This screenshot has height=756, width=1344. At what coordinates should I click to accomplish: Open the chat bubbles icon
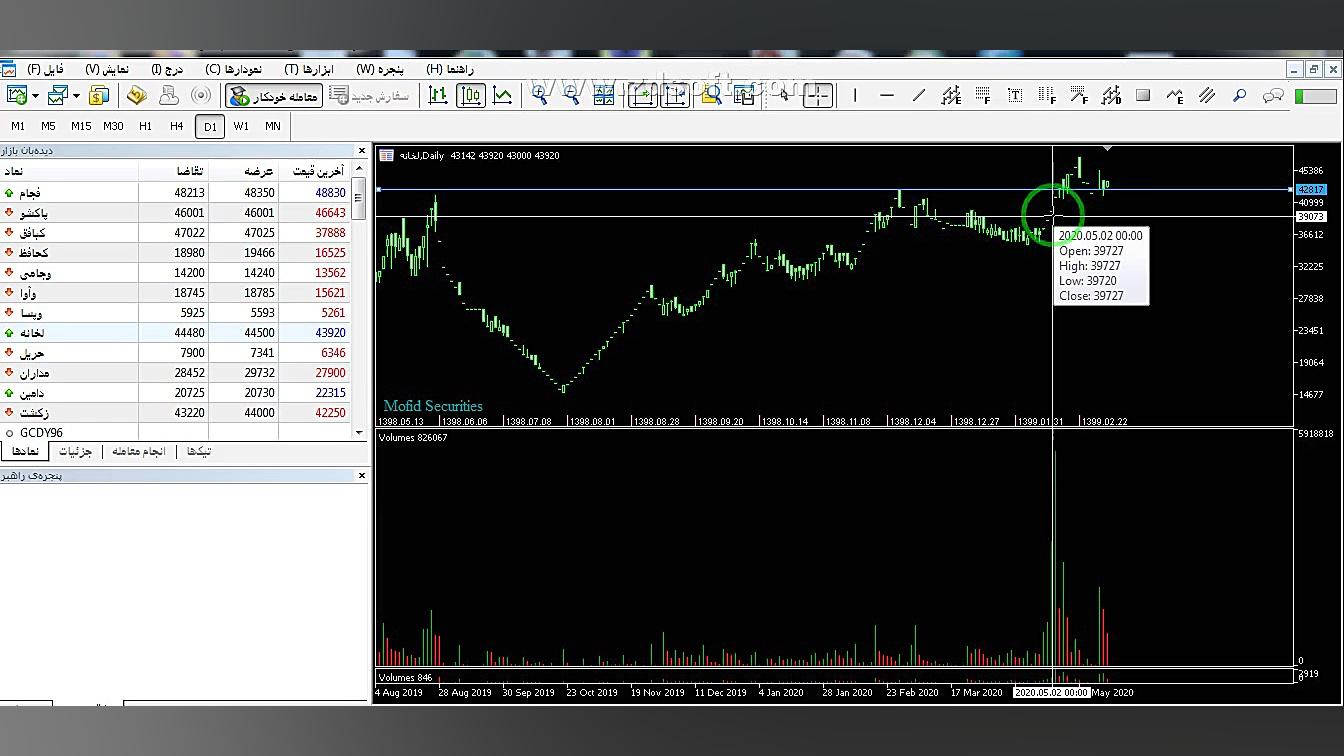(x=1273, y=95)
